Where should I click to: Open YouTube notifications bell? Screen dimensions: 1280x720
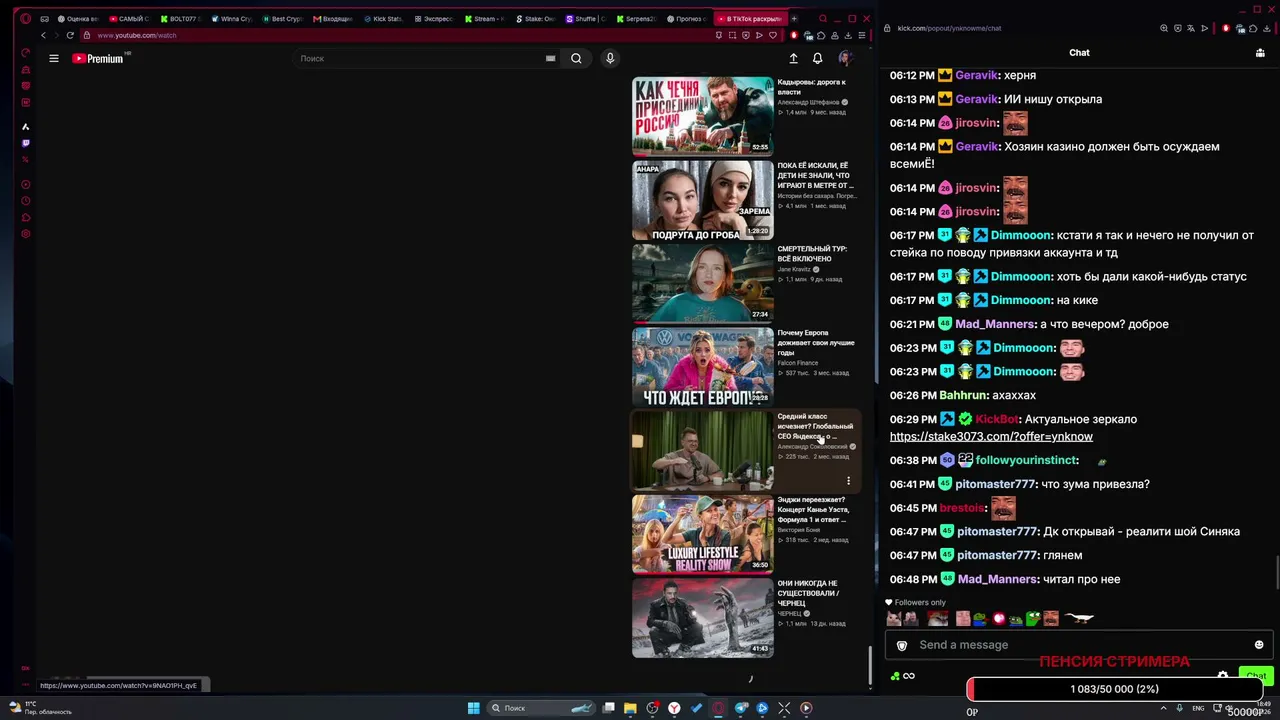pos(817,59)
